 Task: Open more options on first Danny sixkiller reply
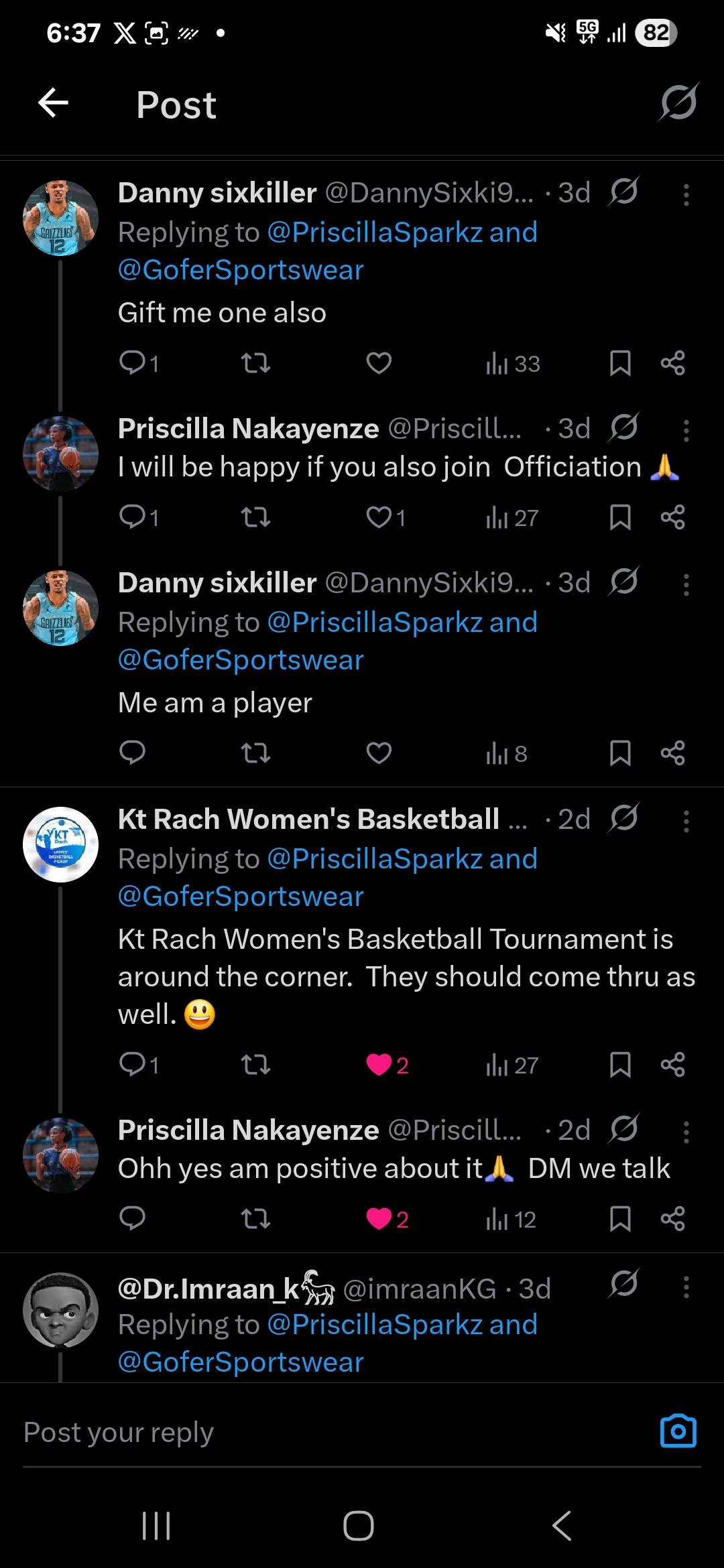[x=686, y=194]
